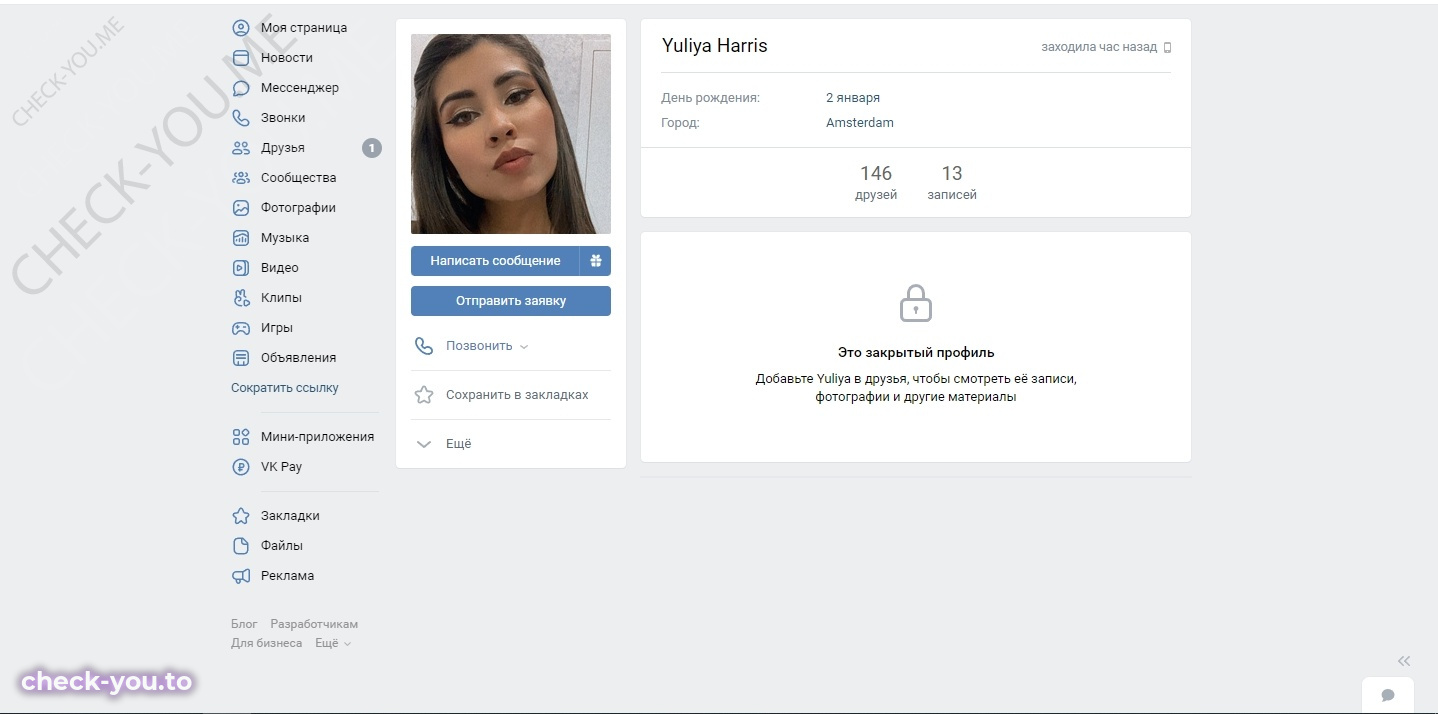Send a gift via the gift icon button
Screen dimensions: 1438x714
tap(596, 261)
